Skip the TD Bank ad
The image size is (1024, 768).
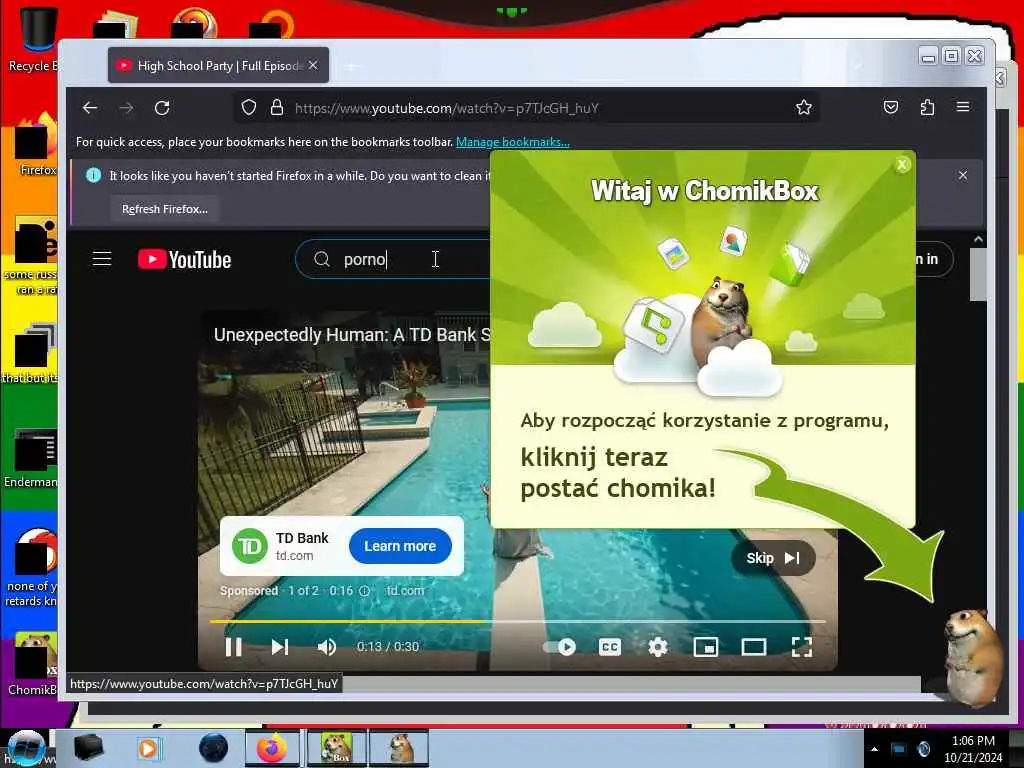pyautogui.click(x=773, y=558)
